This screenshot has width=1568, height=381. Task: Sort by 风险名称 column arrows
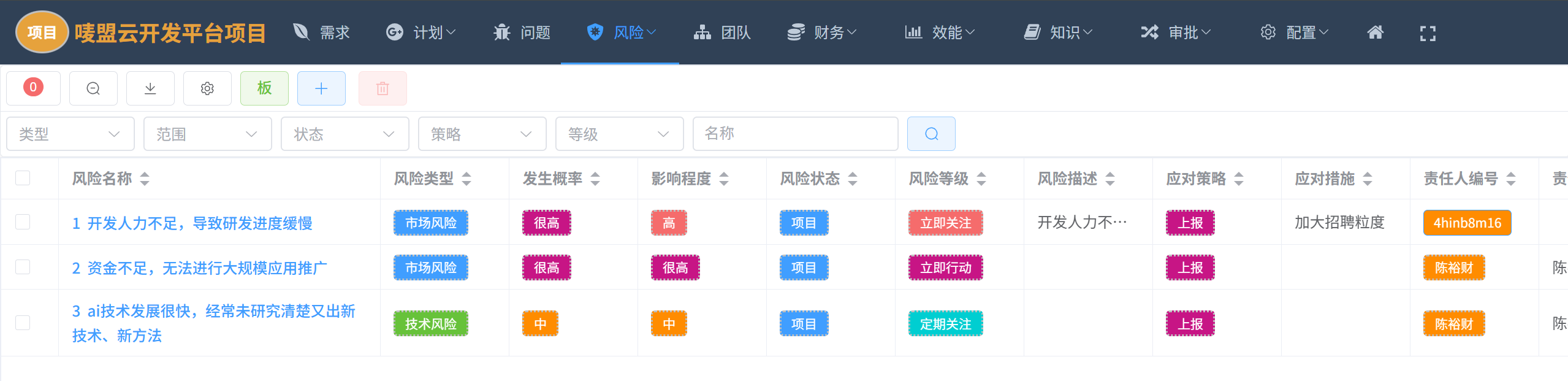145,179
